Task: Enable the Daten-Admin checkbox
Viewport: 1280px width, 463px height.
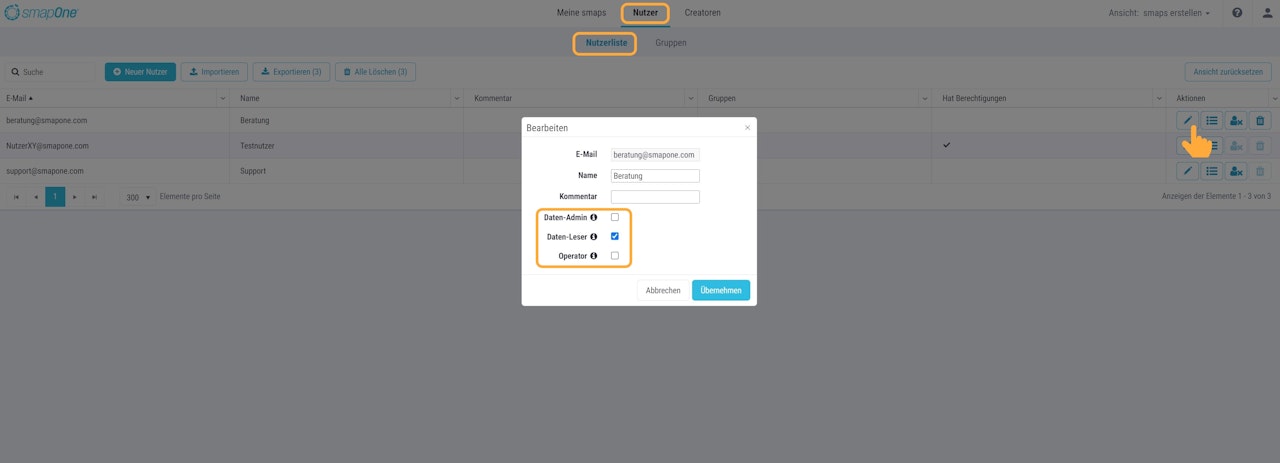Action: pyautogui.click(x=615, y=217)
